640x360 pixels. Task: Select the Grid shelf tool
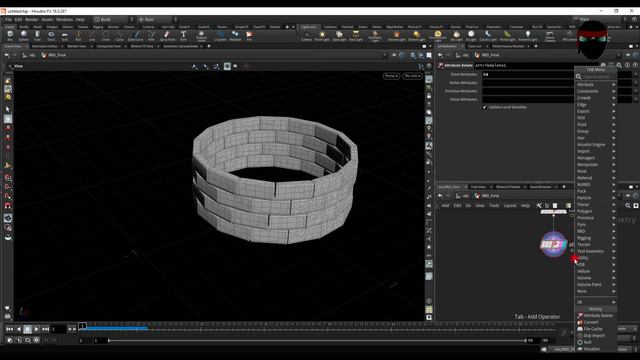point(64,36)
